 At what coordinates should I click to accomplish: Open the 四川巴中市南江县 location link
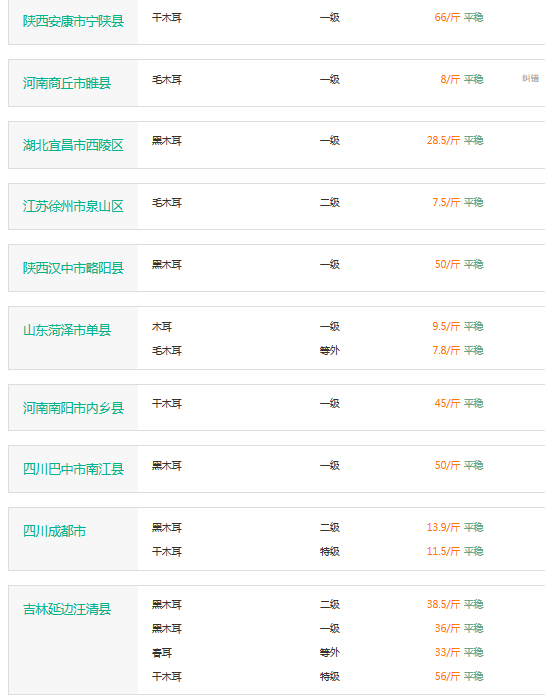(73, 469)
